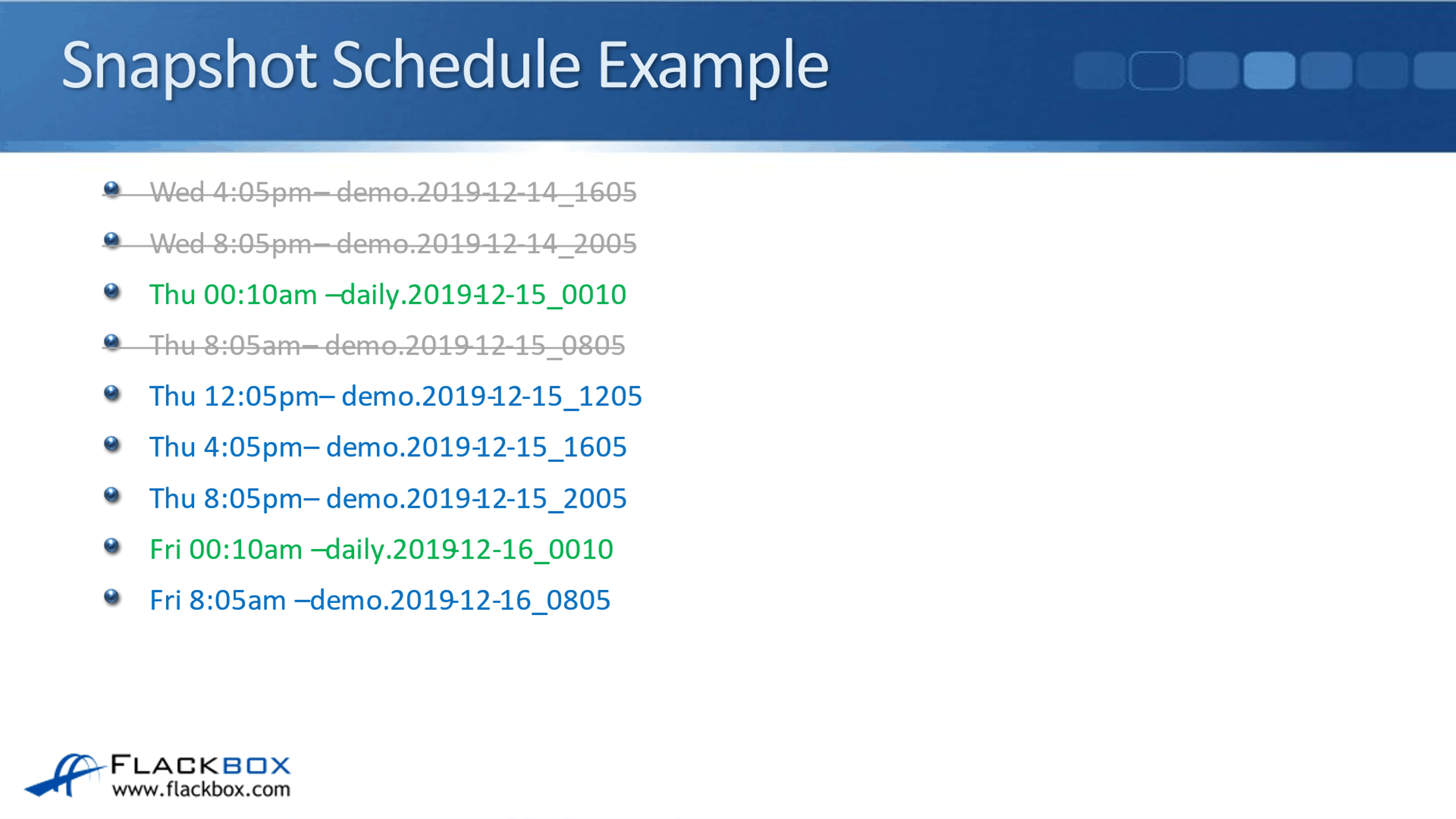The width and height of the screenshot is (1456, 819).
Task: Open the www.flackbox.com link
Action: pos(201,789)
